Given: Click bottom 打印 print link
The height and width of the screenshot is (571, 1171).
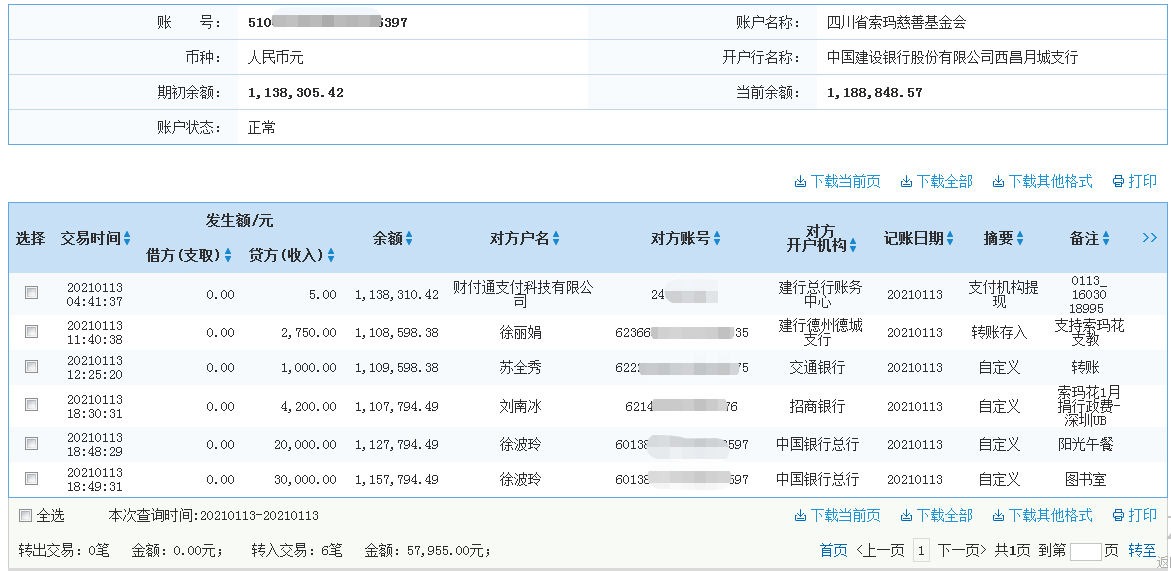Looking at the screenshot, I should click(1134, 515).
